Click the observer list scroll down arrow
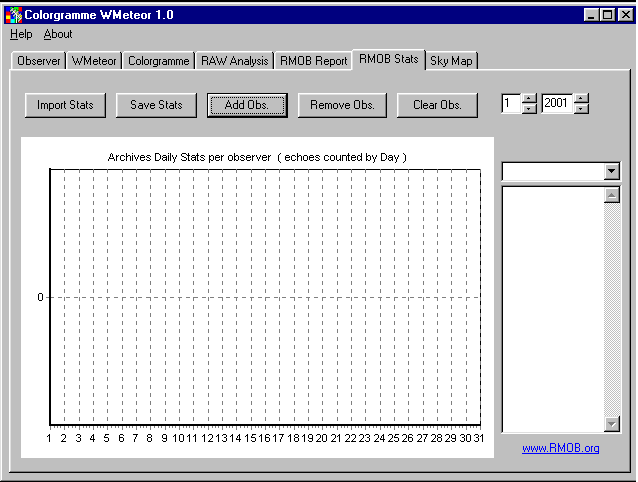 612,424
